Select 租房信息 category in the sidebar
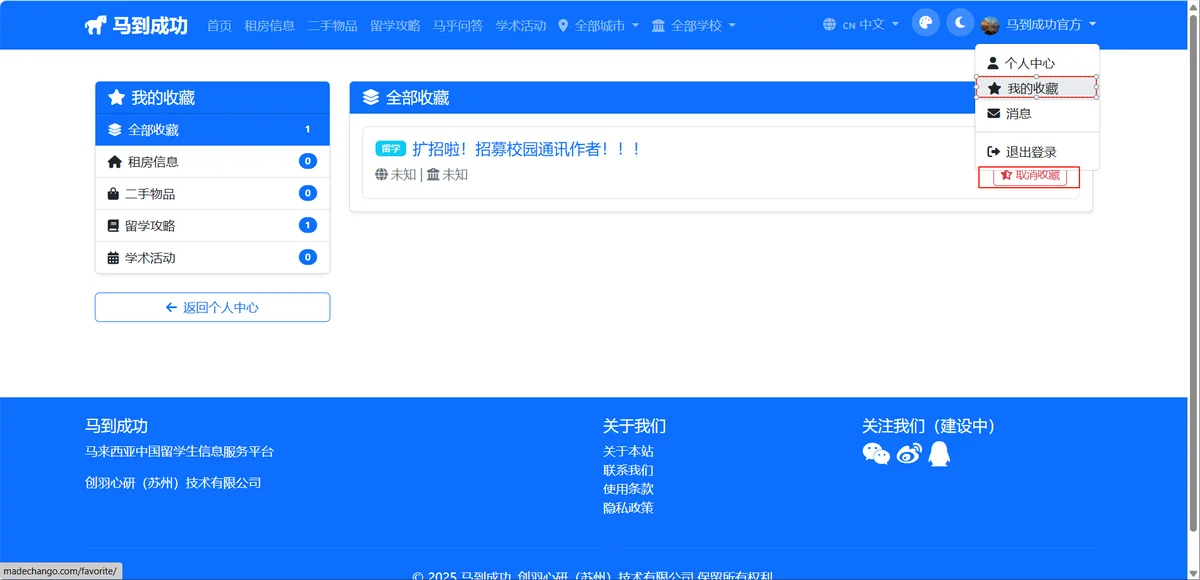Image resolution: width=1200 pixels, height=580 pixels. [x=212, y=162]
